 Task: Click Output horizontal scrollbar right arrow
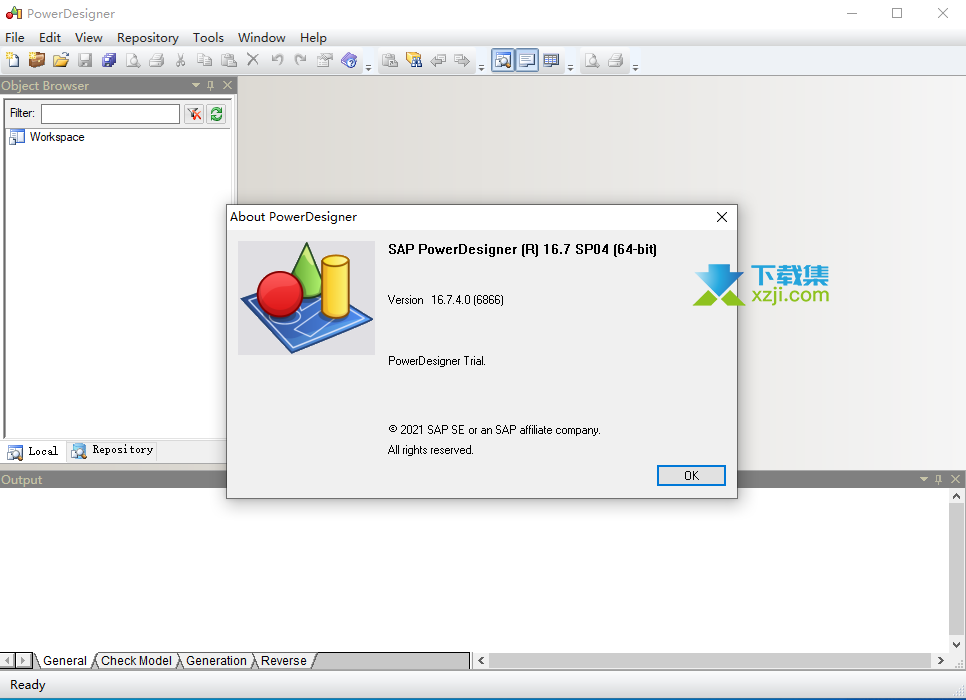point(941,661)
